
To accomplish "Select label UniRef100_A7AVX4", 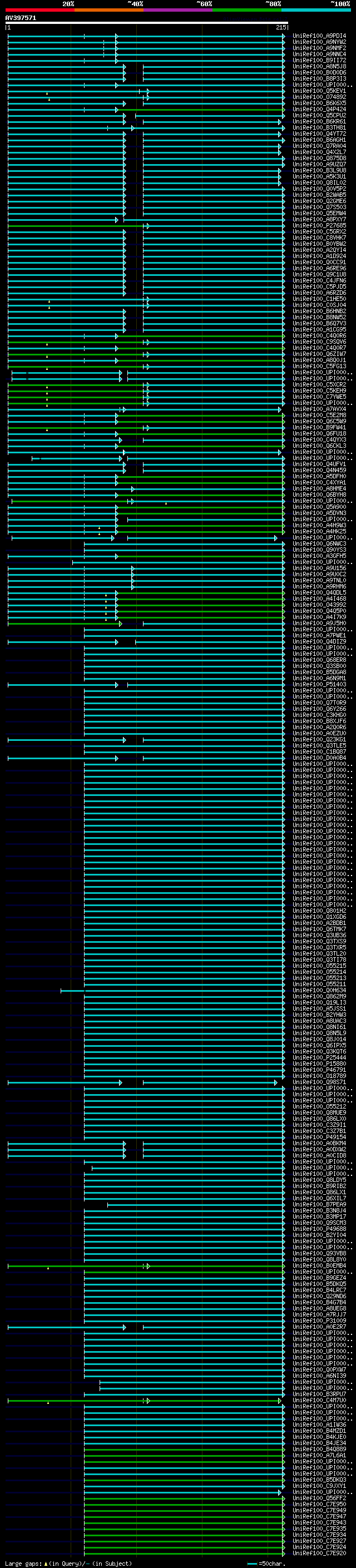I will click(319, 409).
